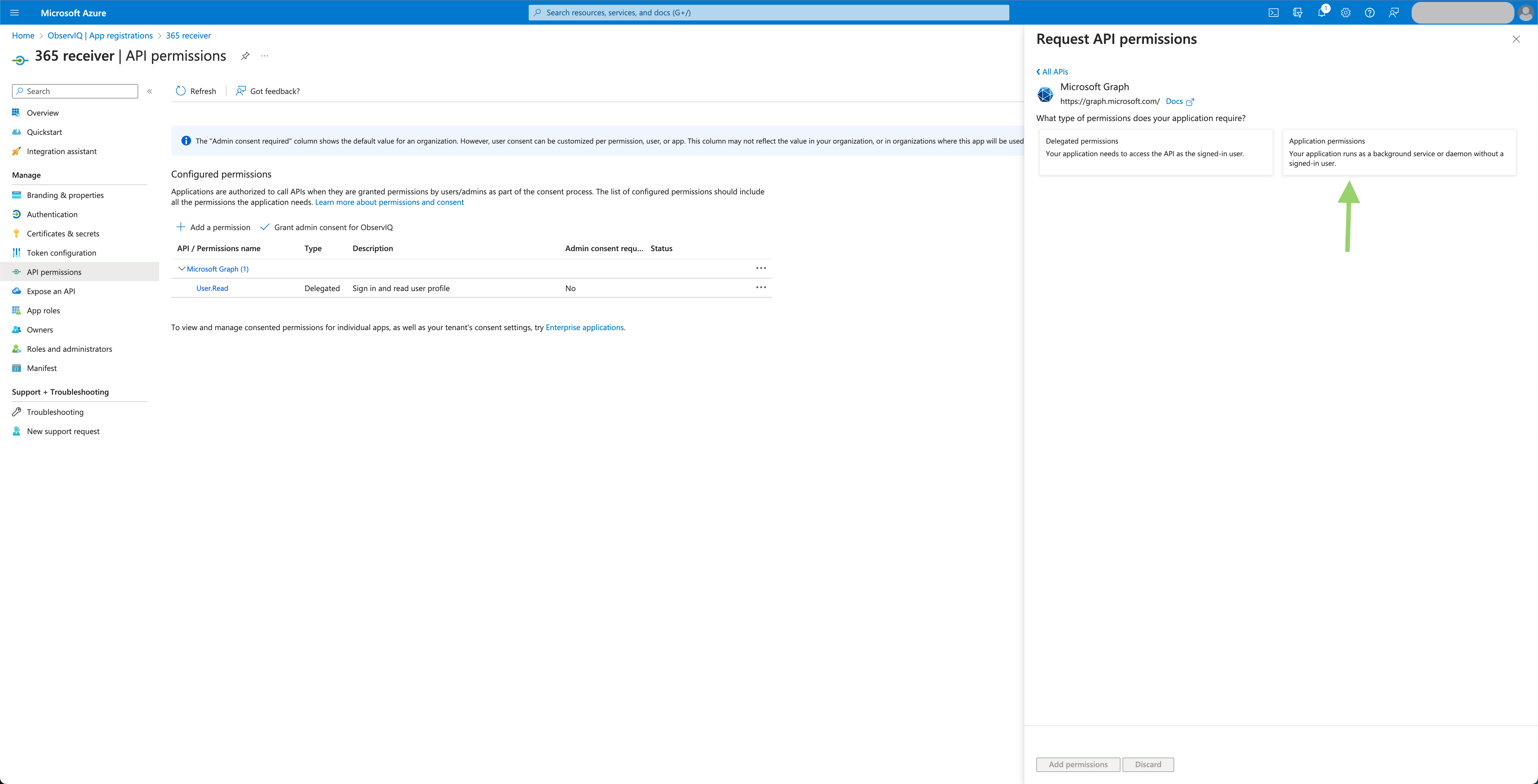Open portal settings gear
This screenshot has width=1538, height=784.
pyautogui.click(x=1346, y=12)
